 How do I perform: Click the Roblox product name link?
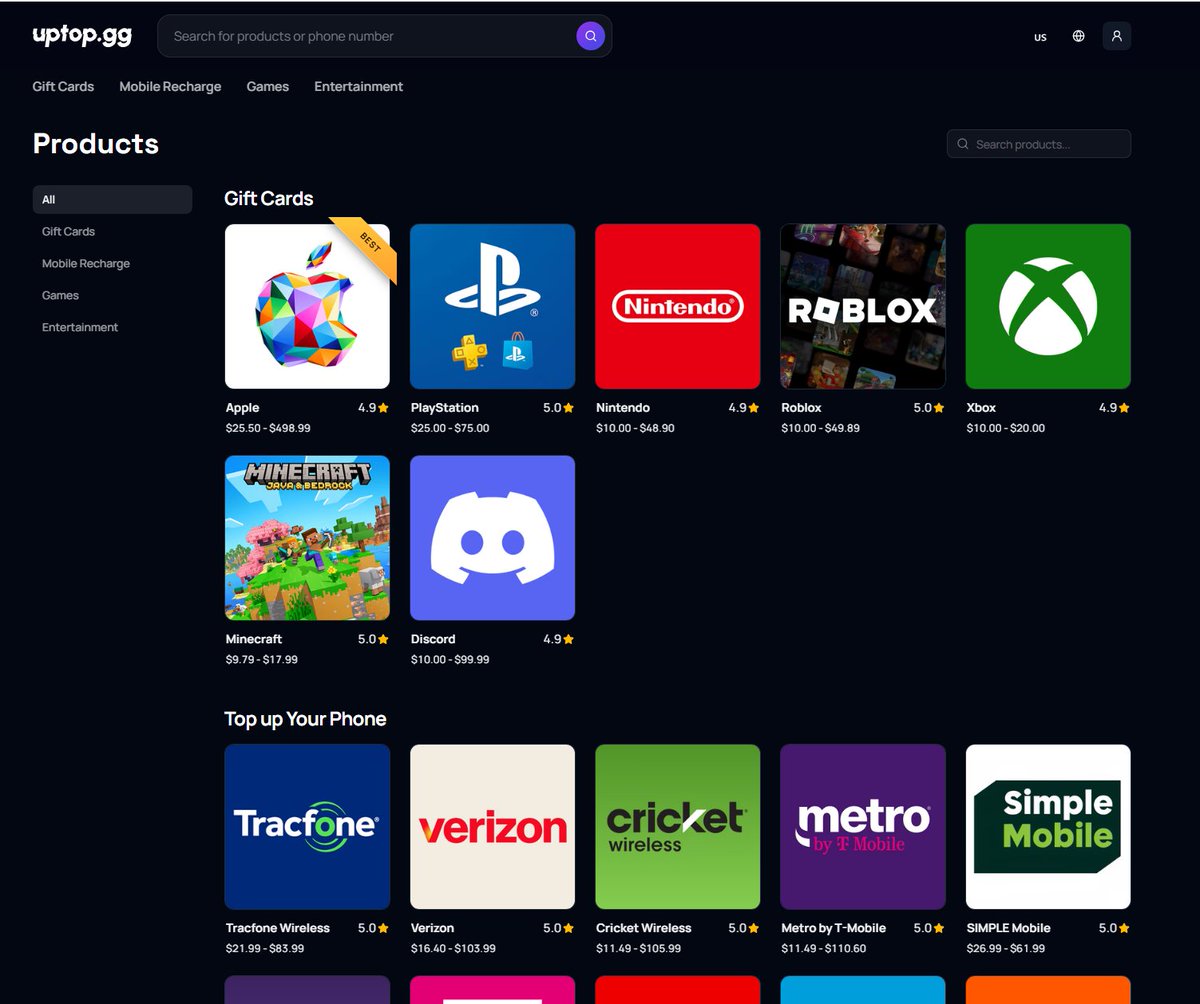[802, 408]
